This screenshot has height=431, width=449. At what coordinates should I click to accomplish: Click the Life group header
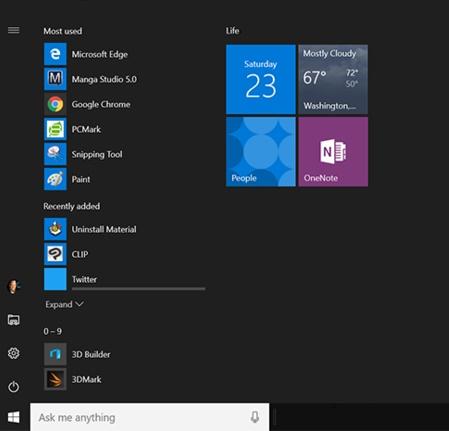tap(232, 31)
